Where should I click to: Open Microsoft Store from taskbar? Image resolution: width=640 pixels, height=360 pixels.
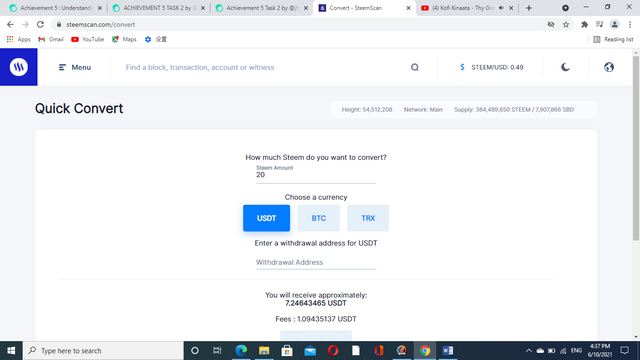coord(287,351)
